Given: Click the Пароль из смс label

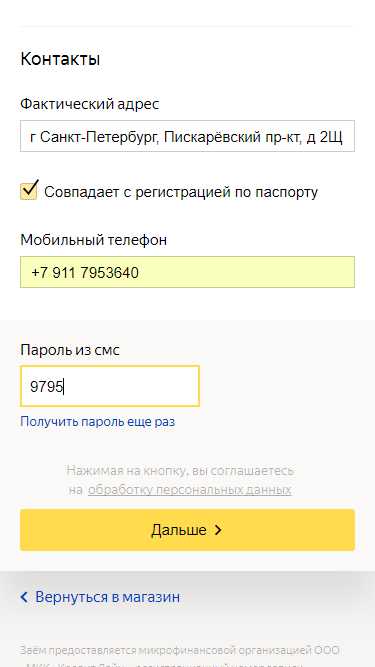Looking at the screenshot, I should (x=70, y=351).
